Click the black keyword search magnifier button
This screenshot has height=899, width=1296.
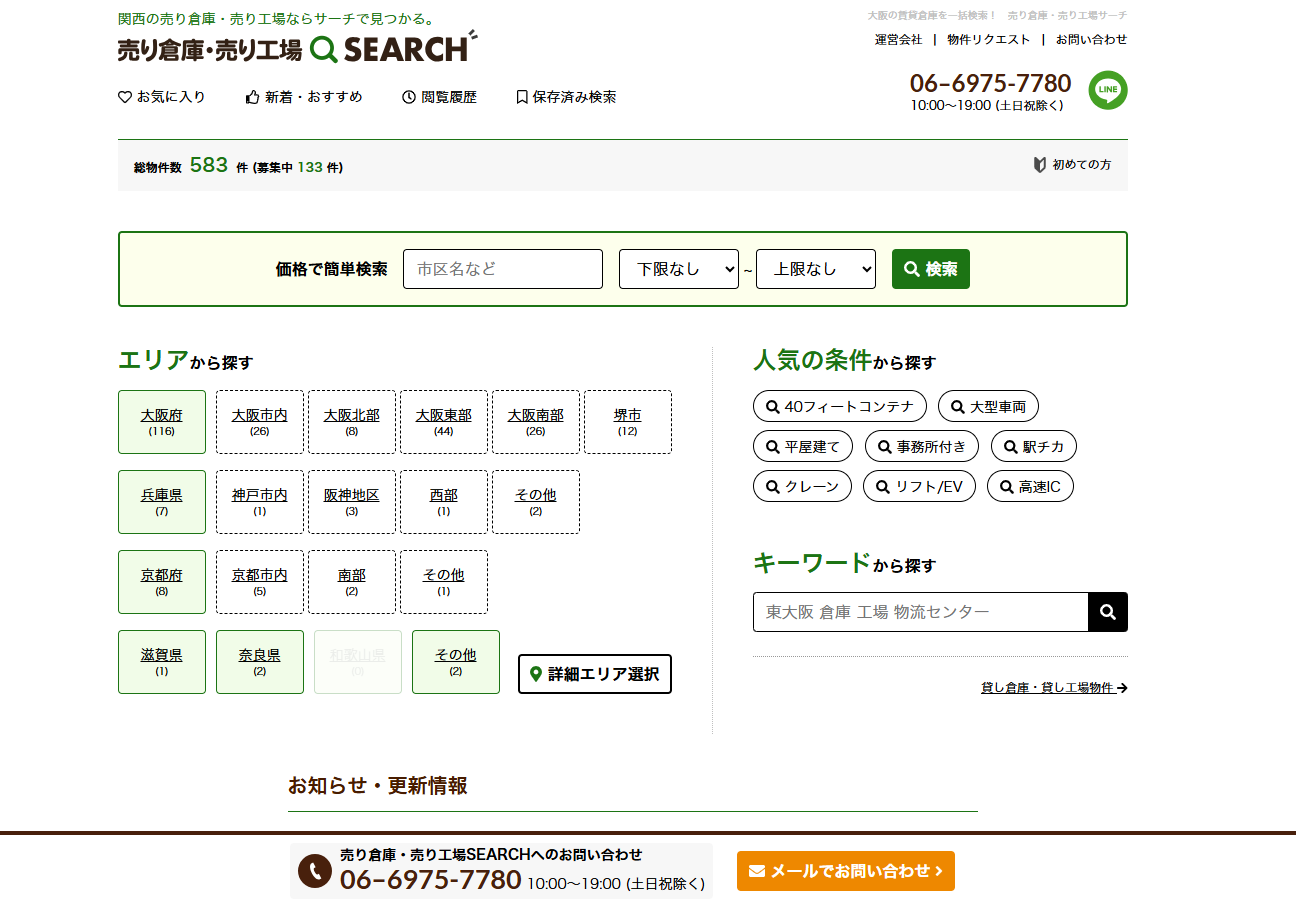coord(1107,612)
